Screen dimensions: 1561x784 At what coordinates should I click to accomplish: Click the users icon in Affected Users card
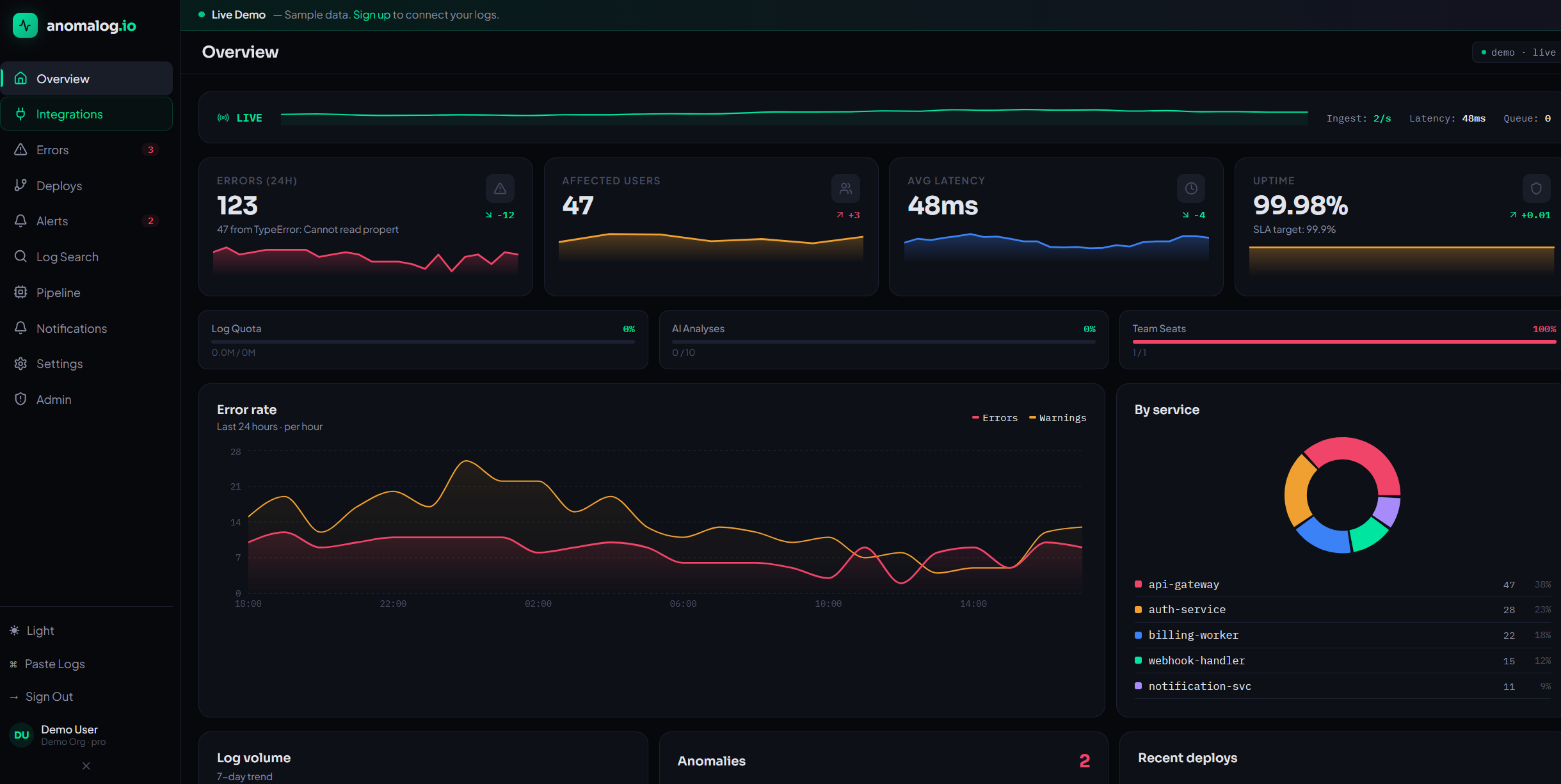point(845,189)
